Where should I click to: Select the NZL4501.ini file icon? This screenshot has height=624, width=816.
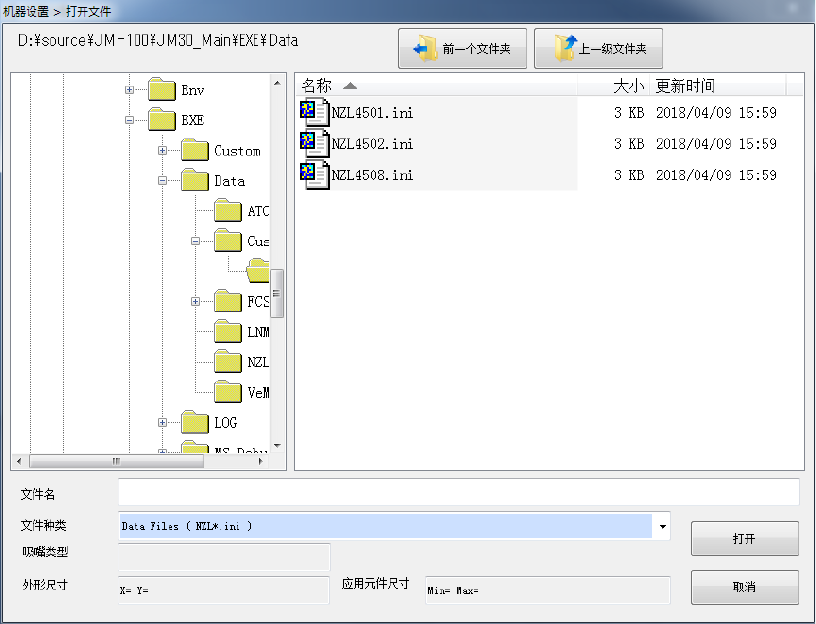315,112
